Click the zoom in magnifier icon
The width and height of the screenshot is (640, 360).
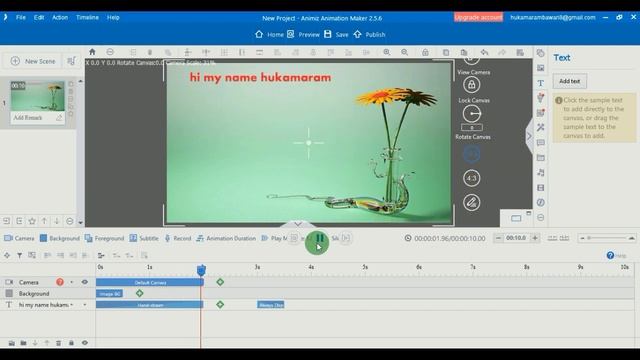coord(387,52)
